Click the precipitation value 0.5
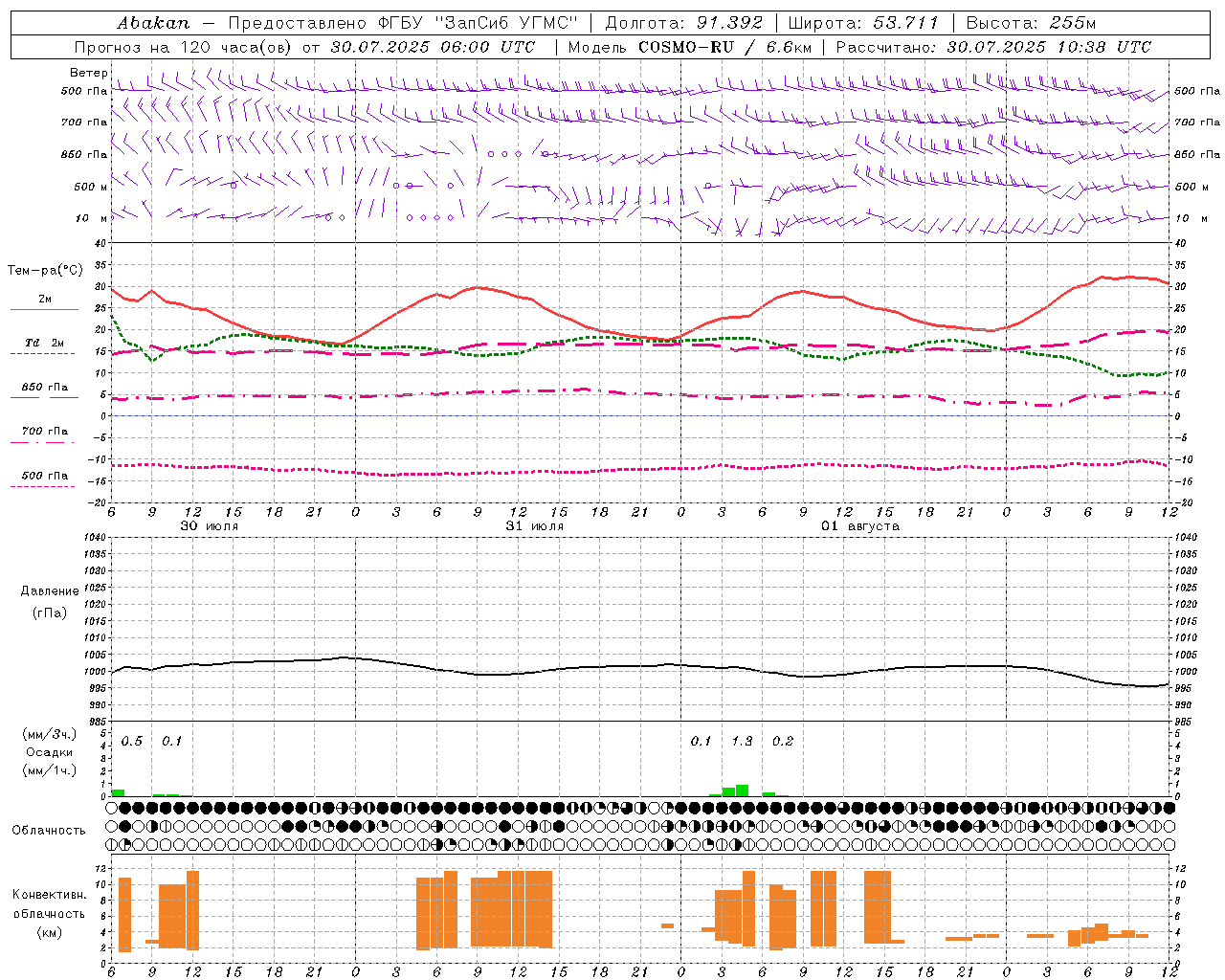This screenshot has height=980, width=1225. [x=132, y=742]
